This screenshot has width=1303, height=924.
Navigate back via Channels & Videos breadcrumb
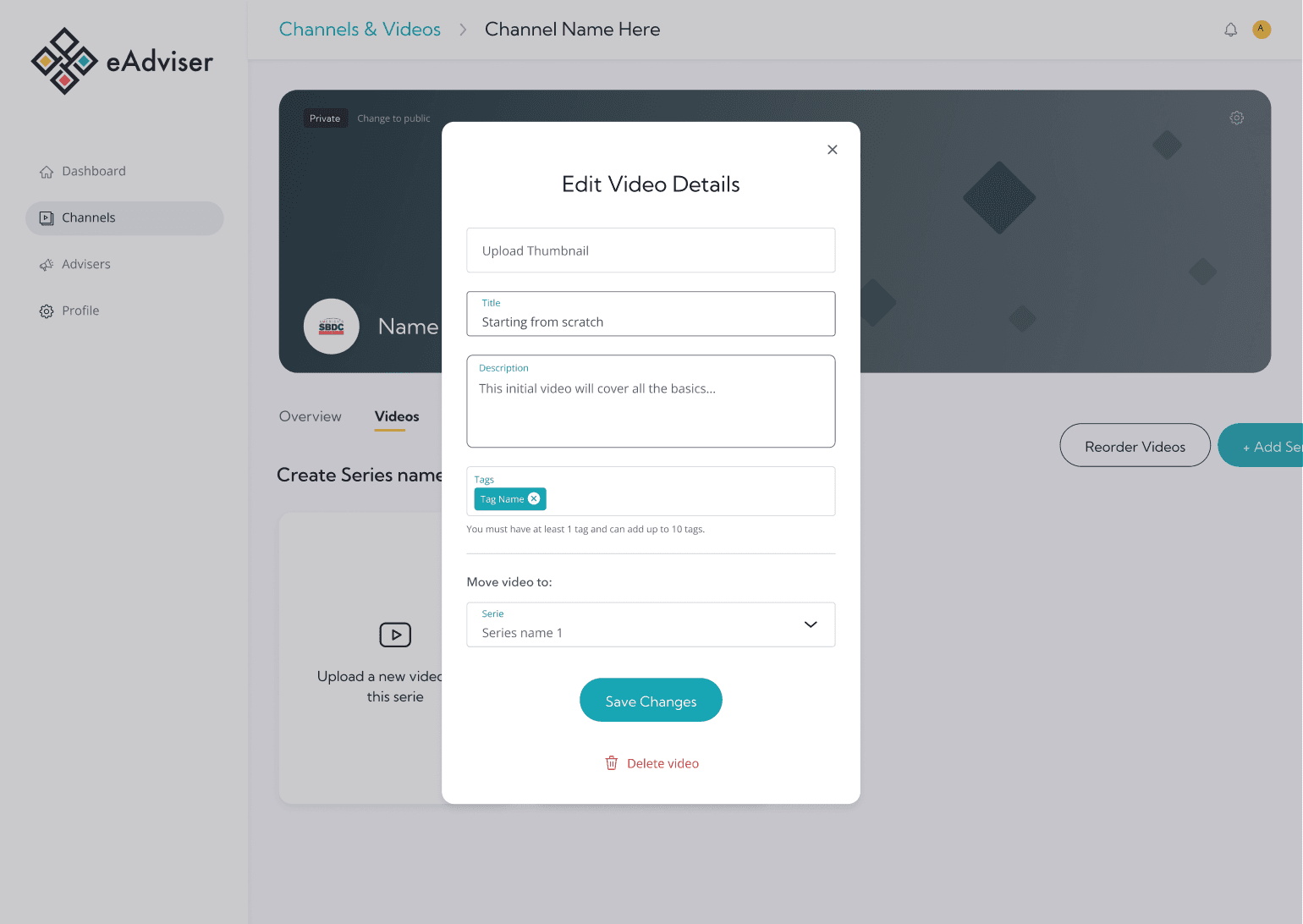(x=360, y=29)
